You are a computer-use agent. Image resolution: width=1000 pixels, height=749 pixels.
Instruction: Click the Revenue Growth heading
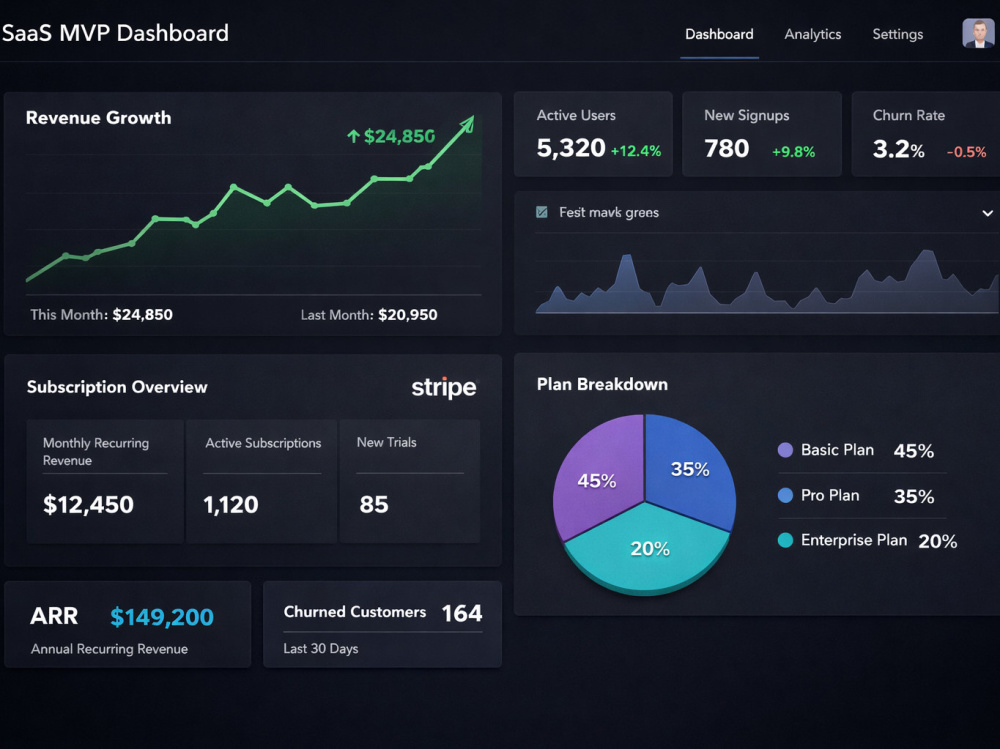tap(98, 118)
